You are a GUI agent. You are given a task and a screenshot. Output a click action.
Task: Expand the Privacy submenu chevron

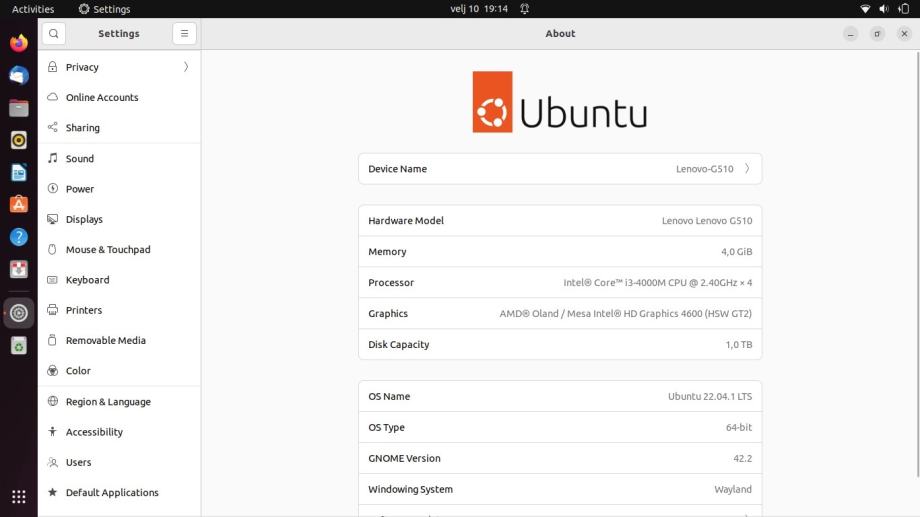point(186,67)
